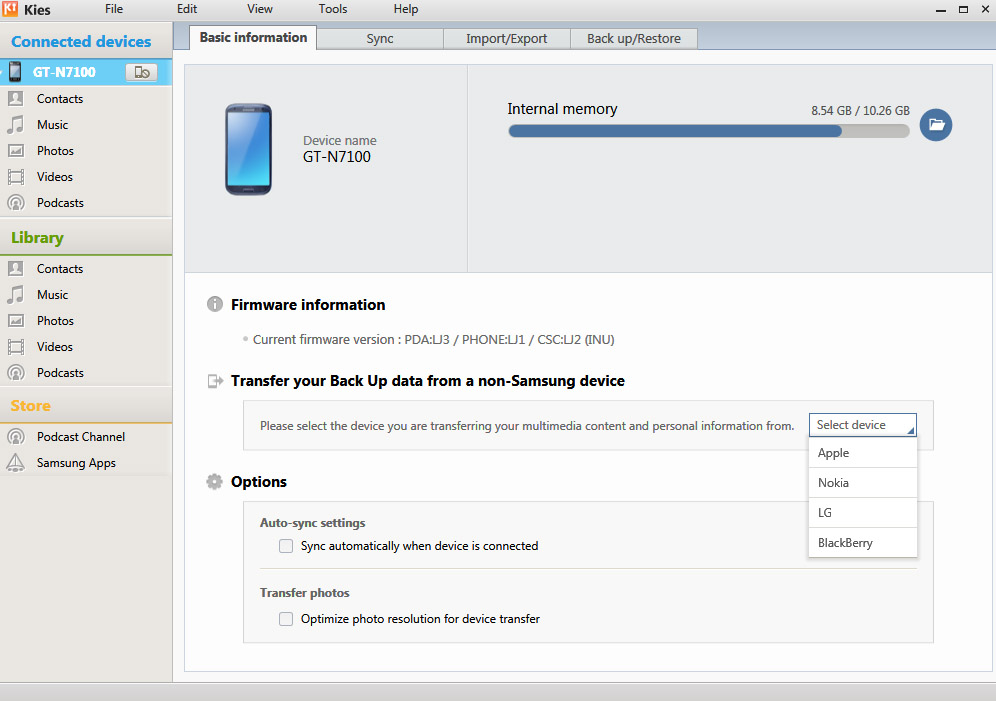Click the transfer Back Up data icon
The image size is (996, 701).
coord(215,381)
